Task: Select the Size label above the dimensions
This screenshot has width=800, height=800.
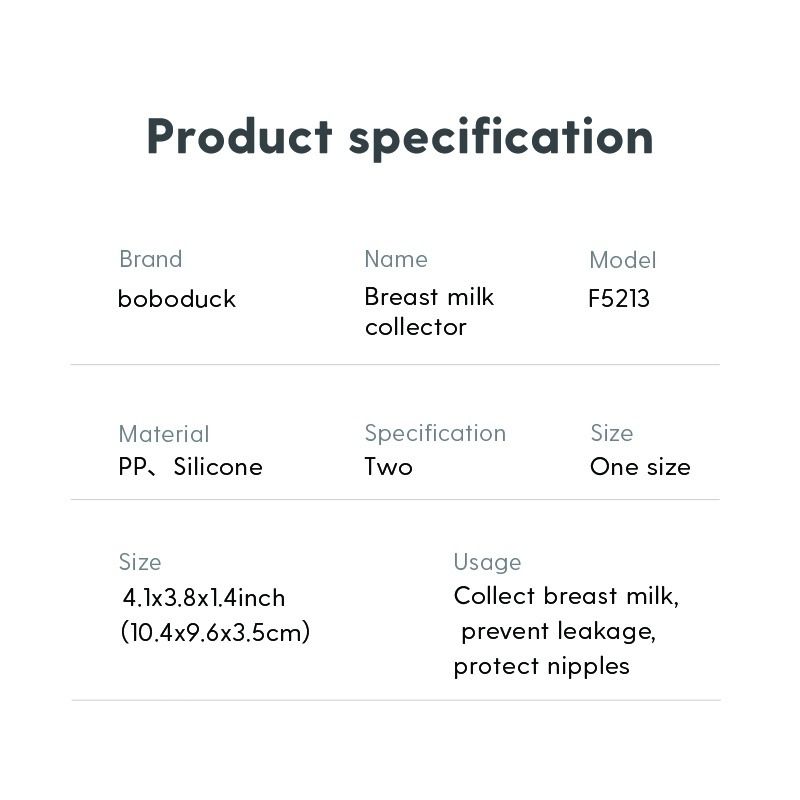Action: click(140, 562)
